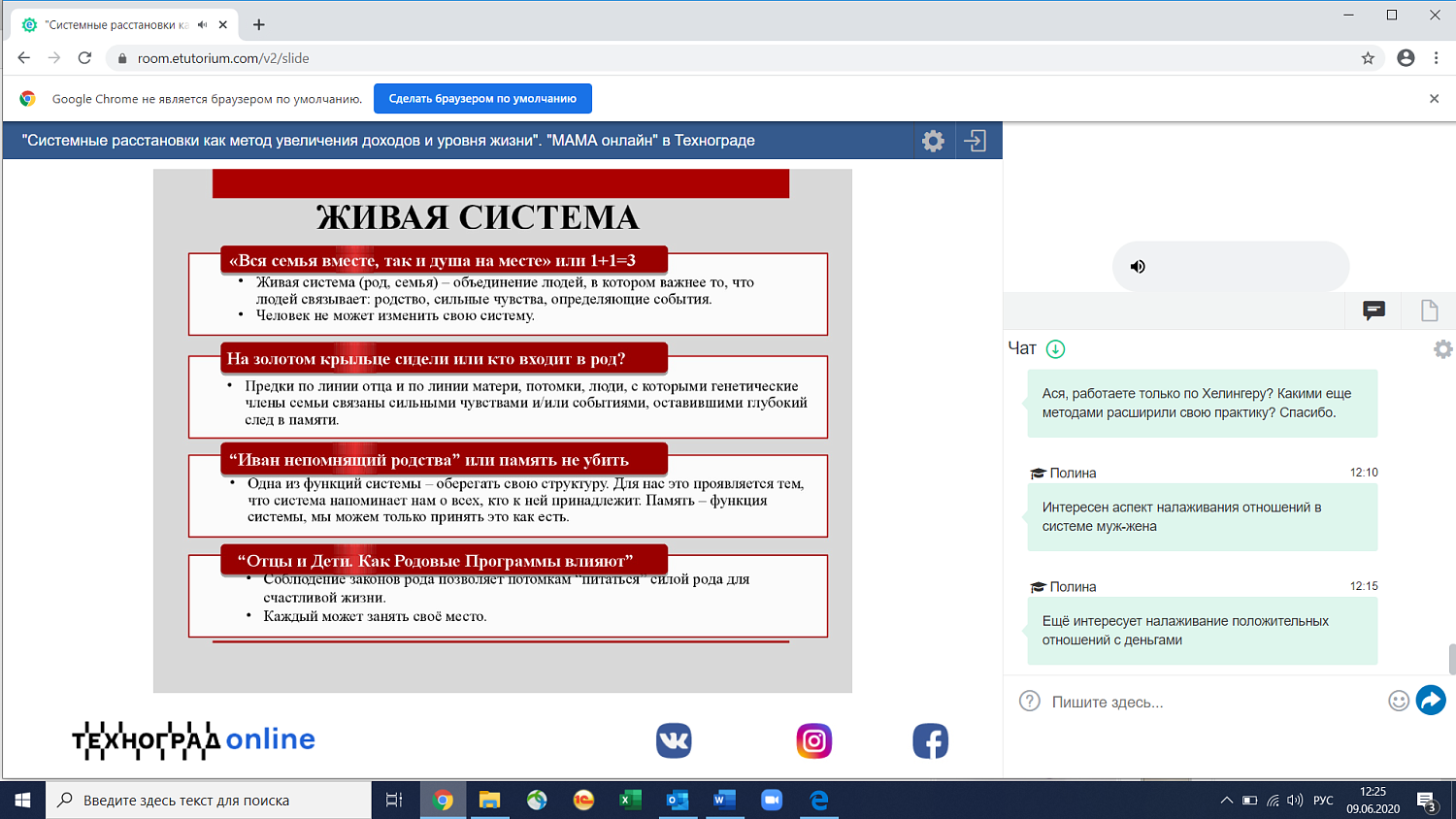
Task: Open Google Chrome from taskbar
Action: point(443,801)
